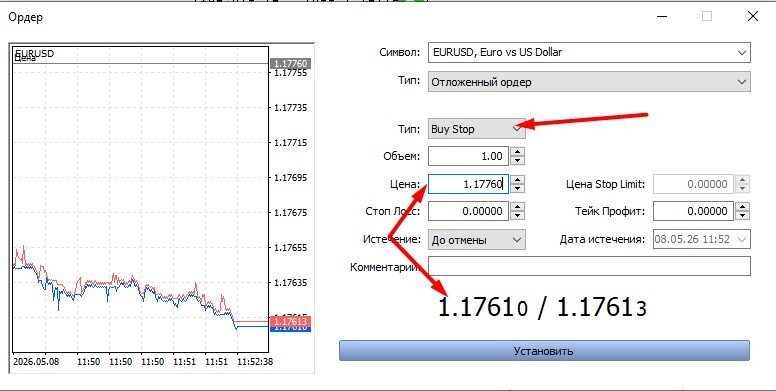
Task: Increase Цена with the up arrow
Action: coord(517,180)
